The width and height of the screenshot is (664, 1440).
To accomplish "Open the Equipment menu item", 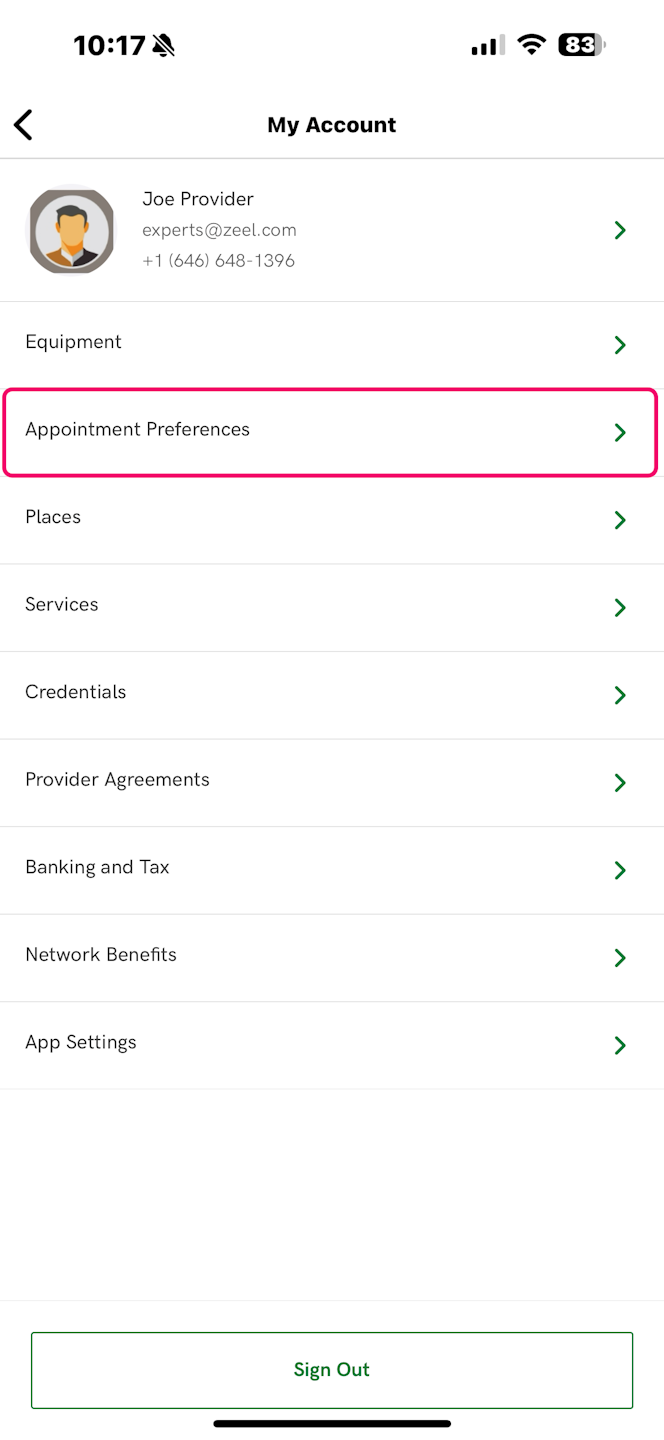I will click(x=74, y=342).
